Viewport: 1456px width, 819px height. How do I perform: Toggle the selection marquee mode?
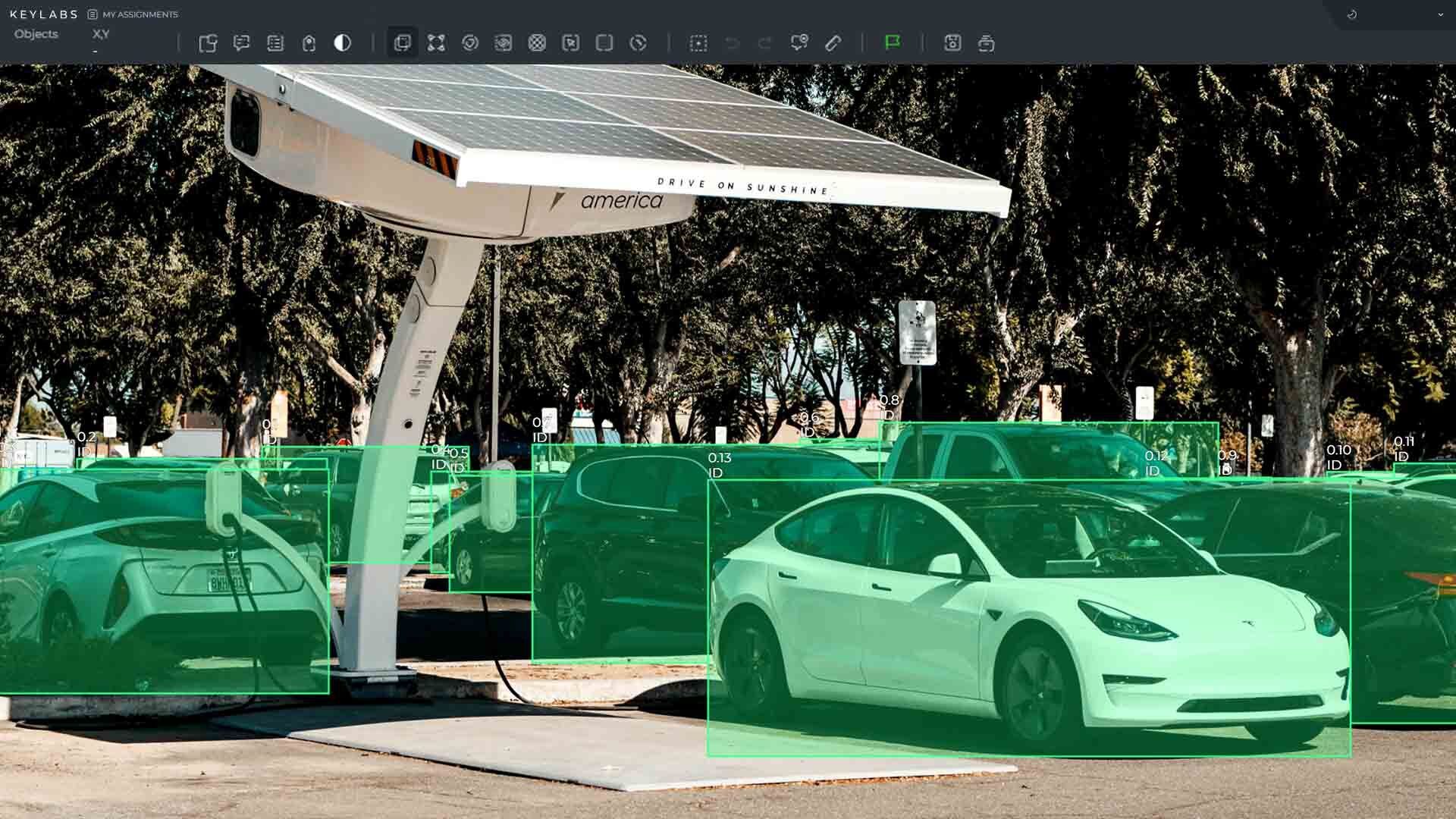[x=698, y=43]
